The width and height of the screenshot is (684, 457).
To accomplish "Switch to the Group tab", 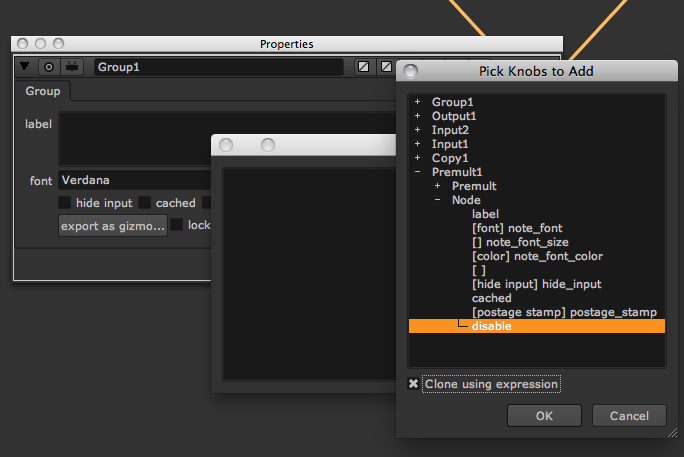I will click(x=43, y=91).
